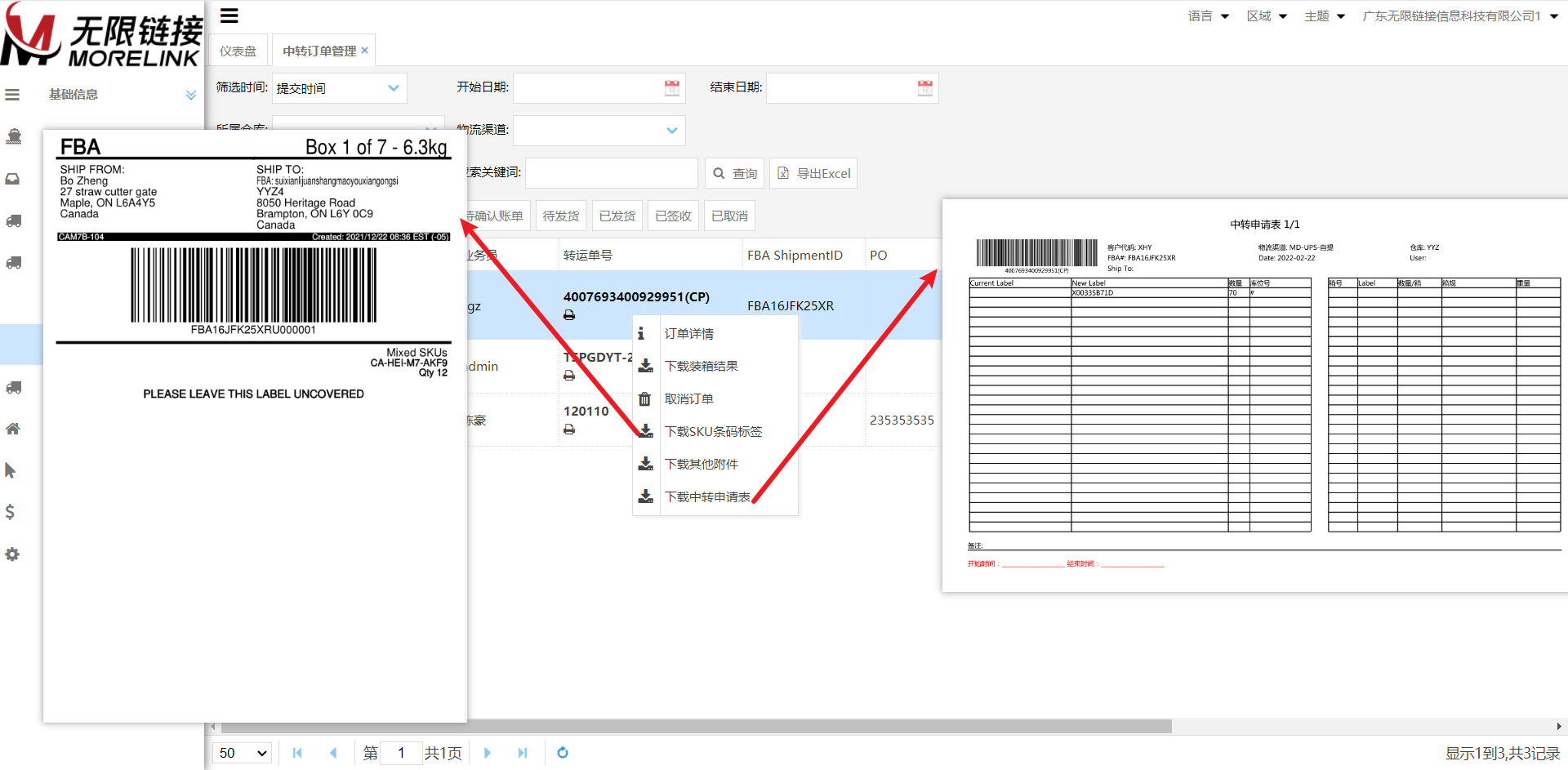Filter orders by 已发货 status
The width and height of the screenshot is (1568, 770).
[x=617, y=216]
